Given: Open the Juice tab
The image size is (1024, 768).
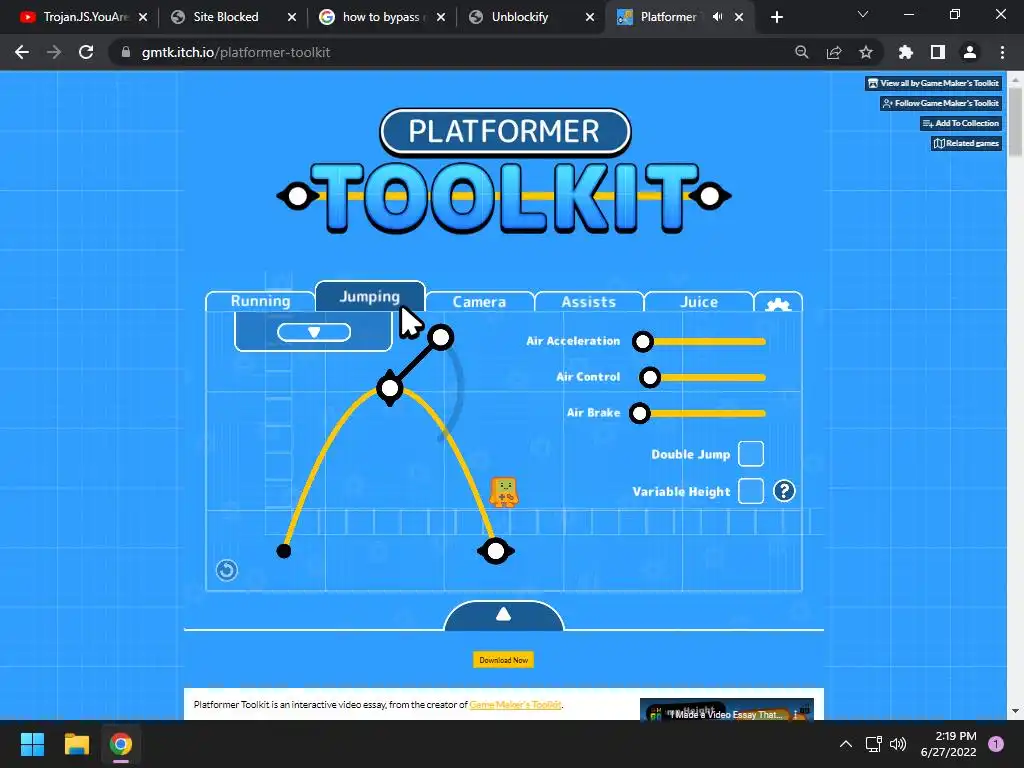Looking at the screenshot, I should click(699, 302).
